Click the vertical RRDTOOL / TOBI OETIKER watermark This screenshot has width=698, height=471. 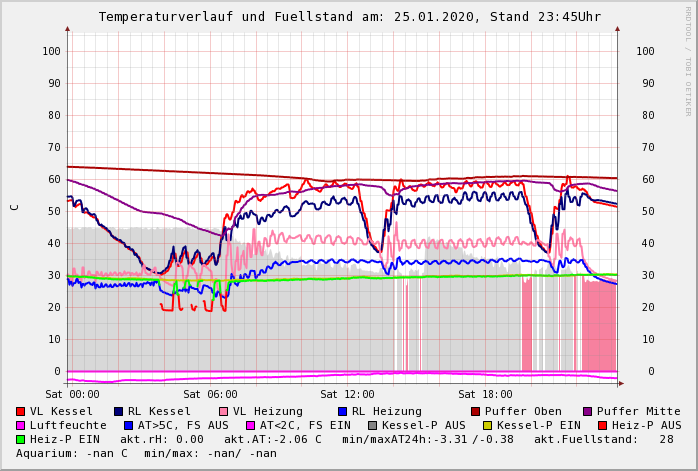click(688, 60)
